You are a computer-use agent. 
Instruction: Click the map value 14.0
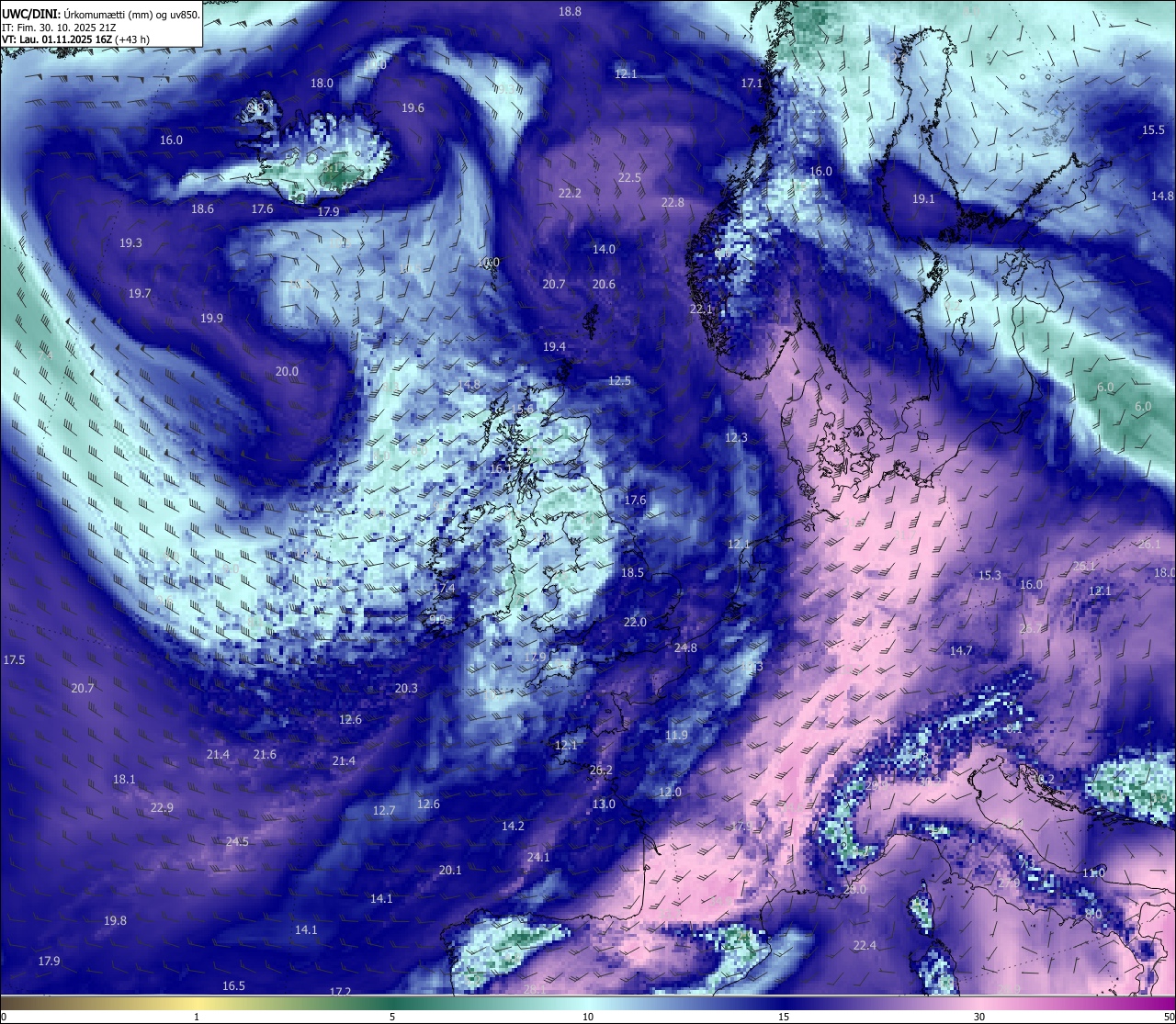pyautogui.click(x=604, y=249)
